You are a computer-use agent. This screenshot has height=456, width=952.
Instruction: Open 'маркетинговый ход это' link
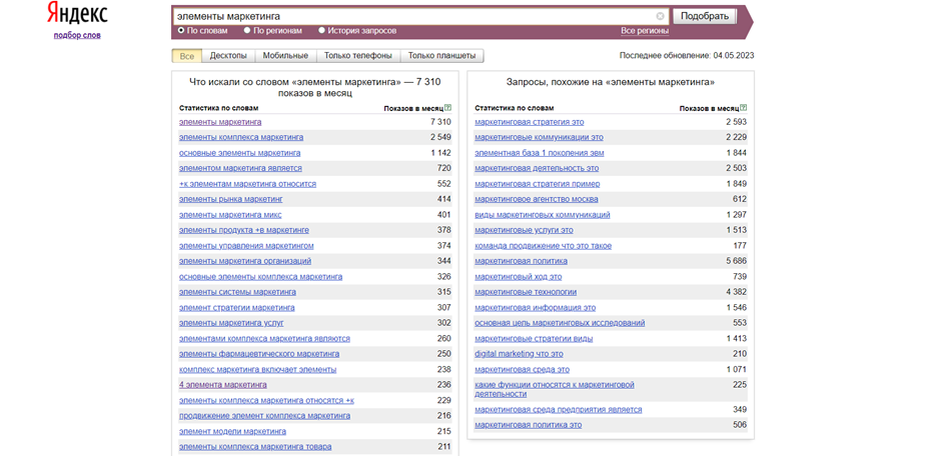[518, 277]
